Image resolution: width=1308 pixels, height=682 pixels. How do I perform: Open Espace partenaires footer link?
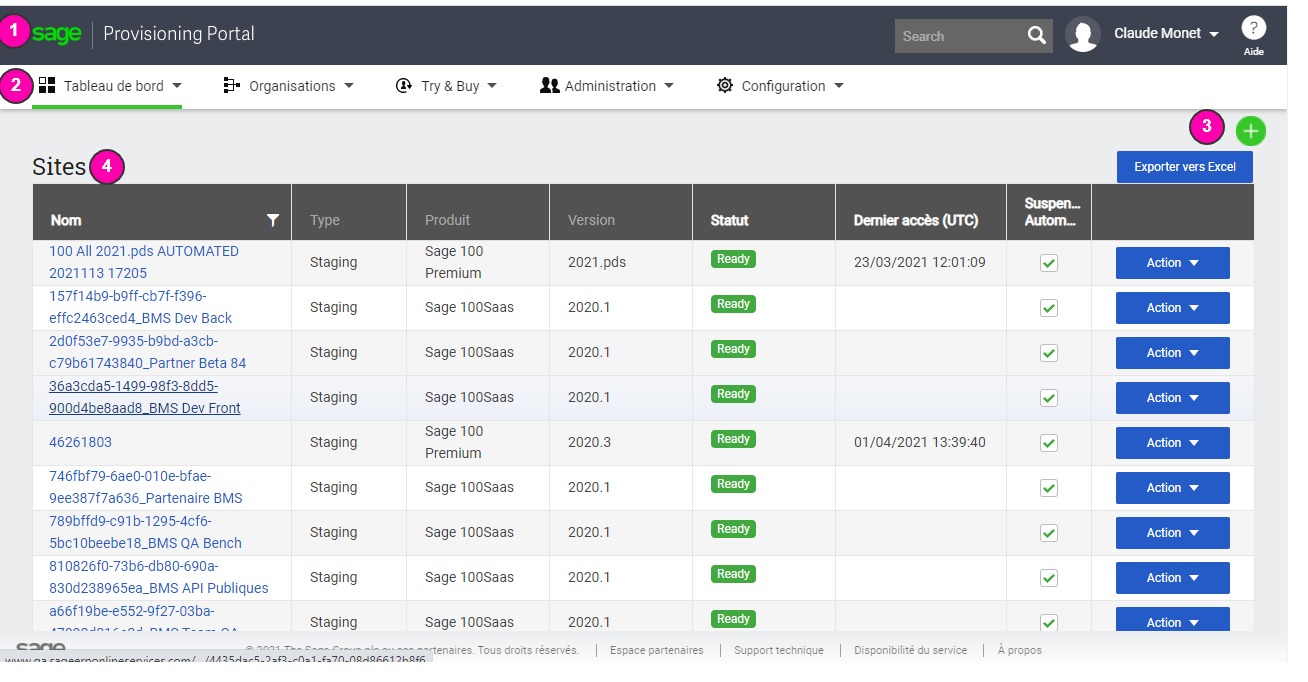[657, 650]
